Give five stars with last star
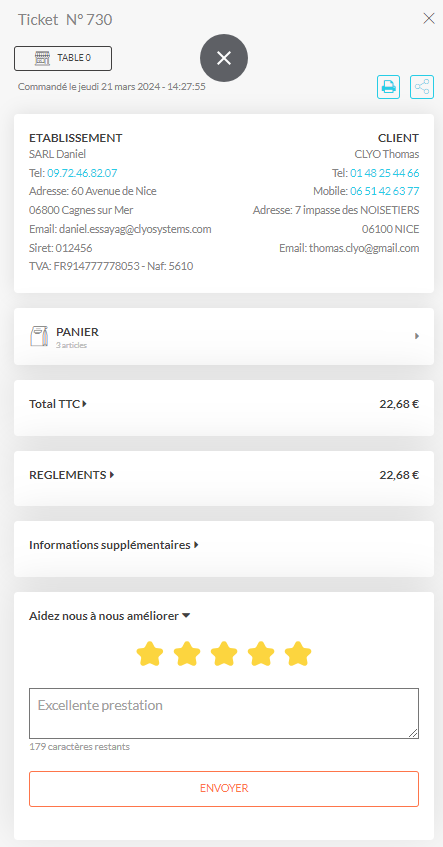Screen dimensions: 443x847 [x=298, y=654]
